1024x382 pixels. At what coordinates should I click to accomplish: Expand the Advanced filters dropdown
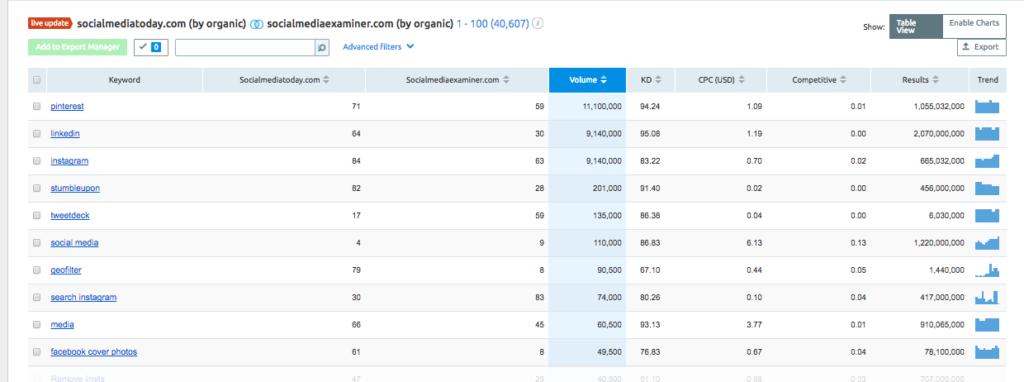click(x=378, y=47)
